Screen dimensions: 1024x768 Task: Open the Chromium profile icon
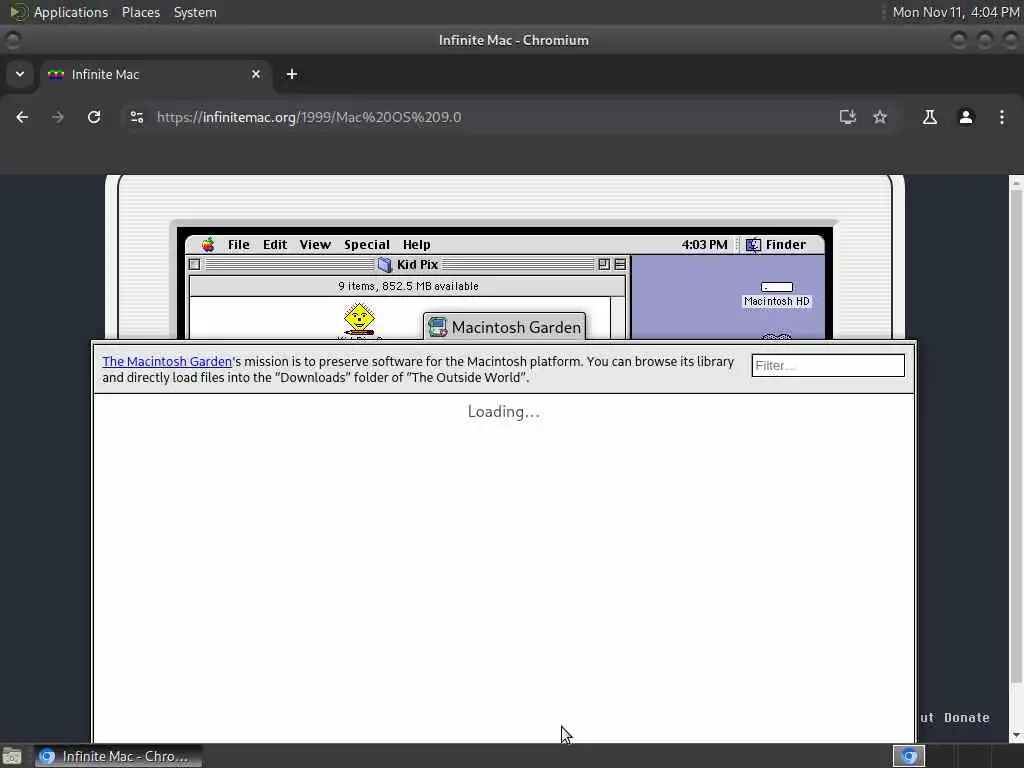[966, 117]
